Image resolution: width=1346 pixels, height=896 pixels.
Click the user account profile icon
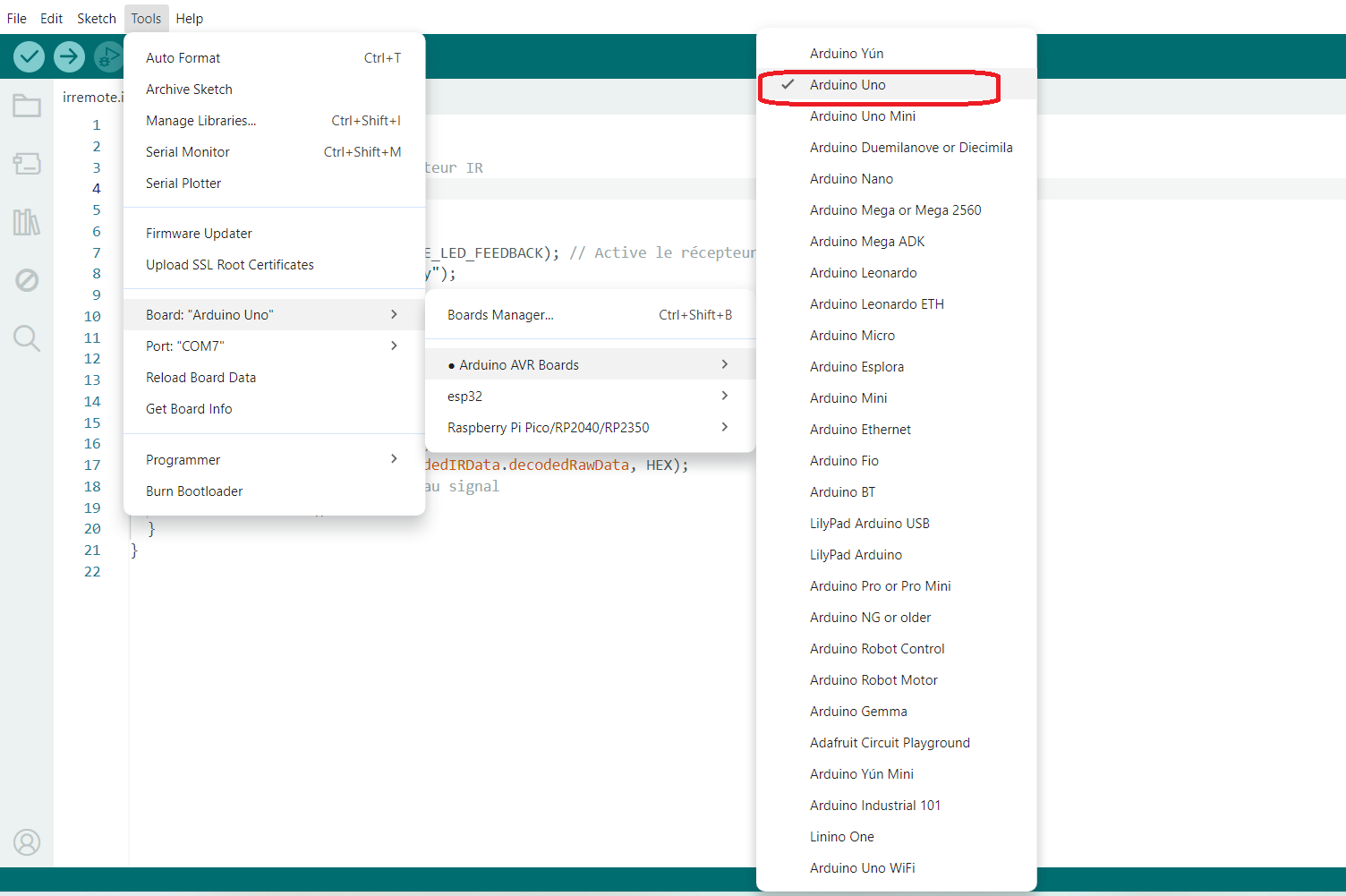coord(27,842)
